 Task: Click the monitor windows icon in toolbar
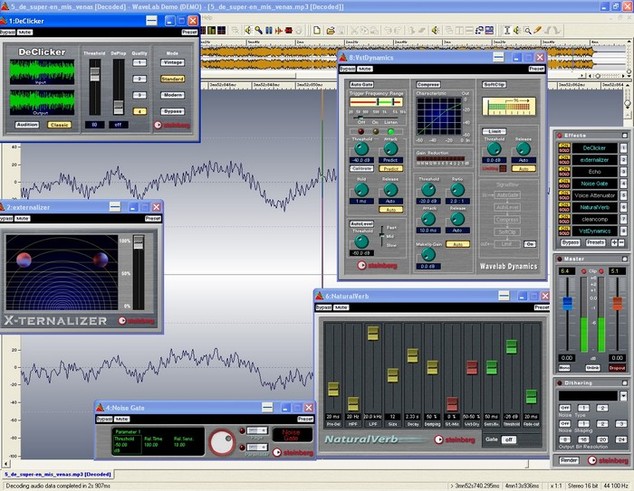click(489, 30)
